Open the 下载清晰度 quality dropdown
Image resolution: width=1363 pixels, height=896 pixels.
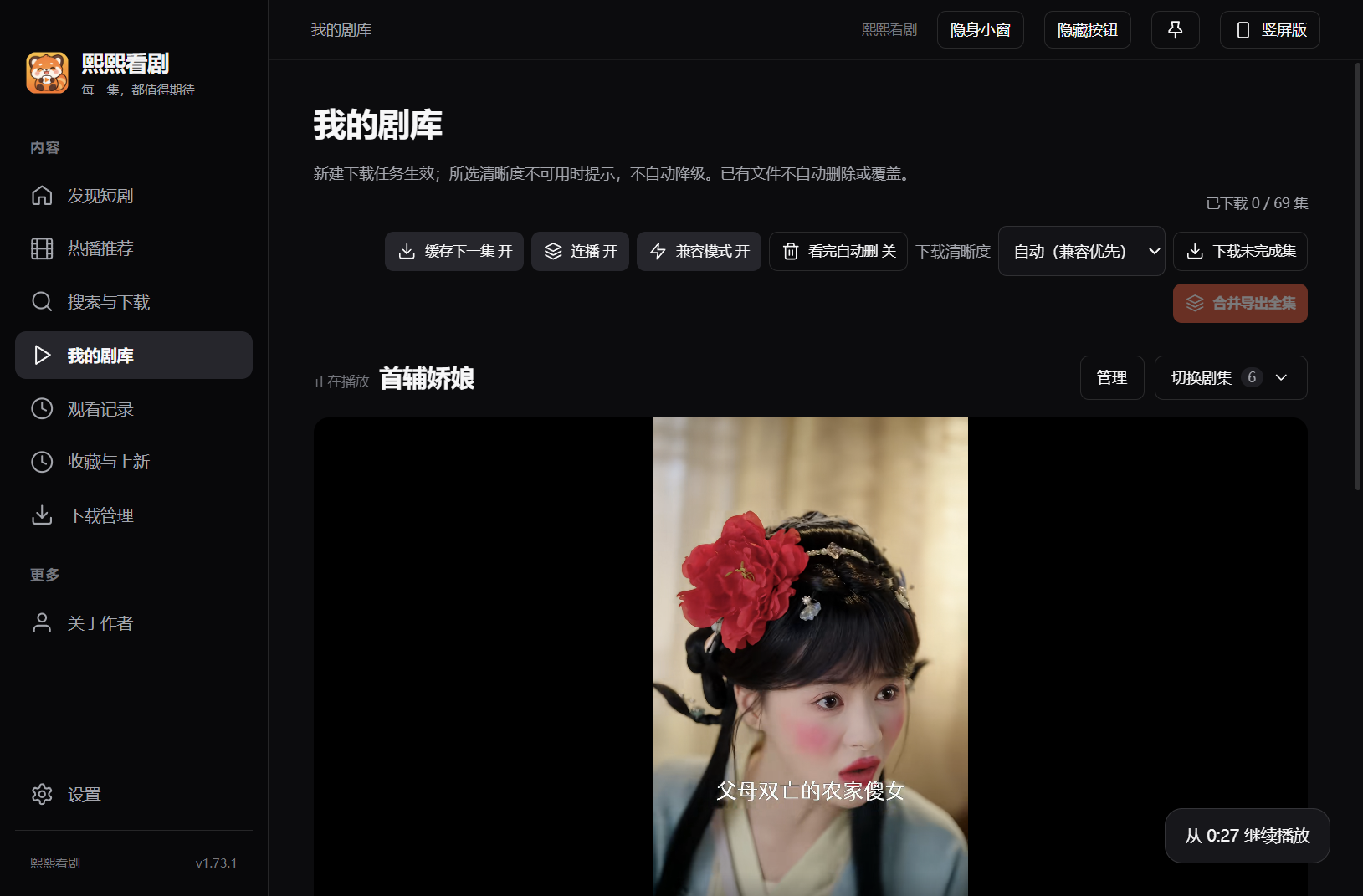pyautogui.click(x=1082, y=251)
